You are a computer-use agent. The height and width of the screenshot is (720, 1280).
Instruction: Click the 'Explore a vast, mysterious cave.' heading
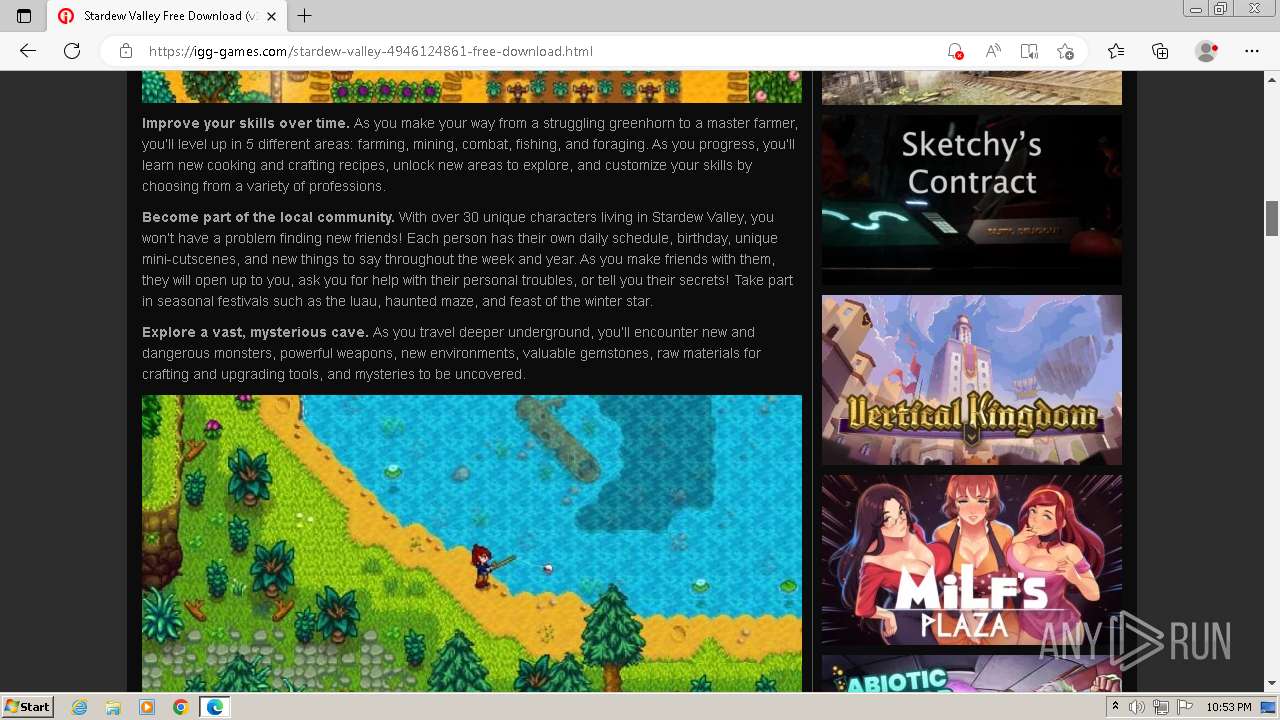255,332
